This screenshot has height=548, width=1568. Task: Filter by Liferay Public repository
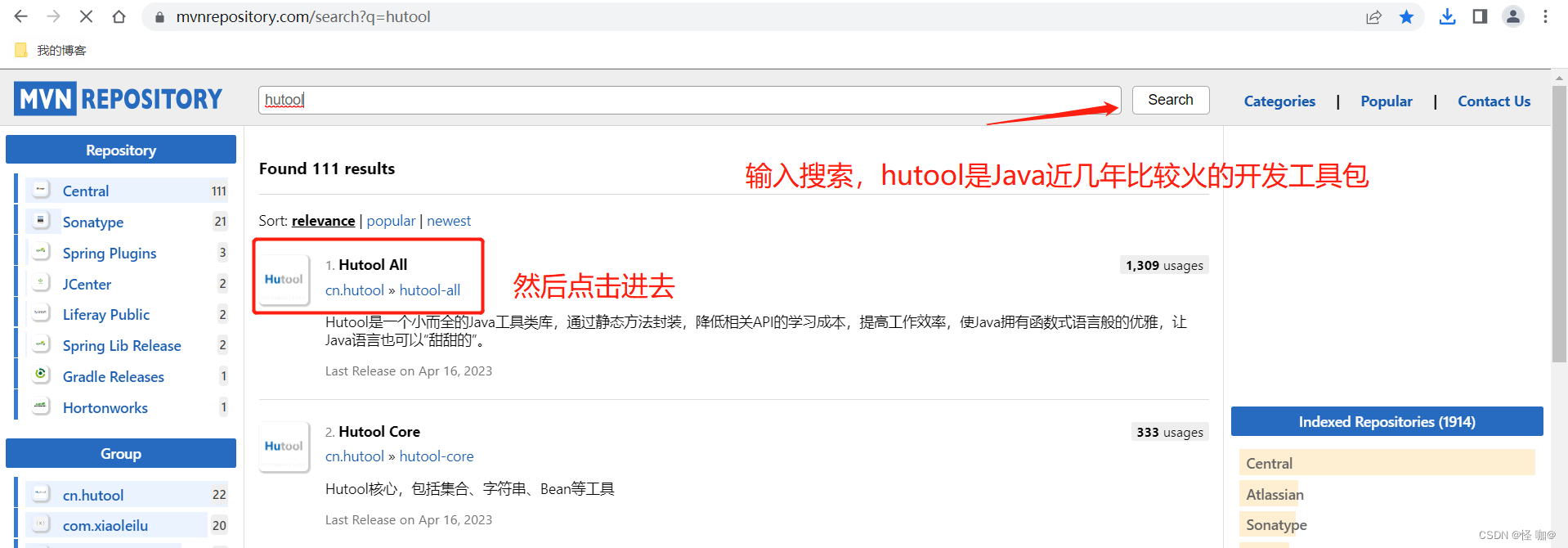coord(106,314)
